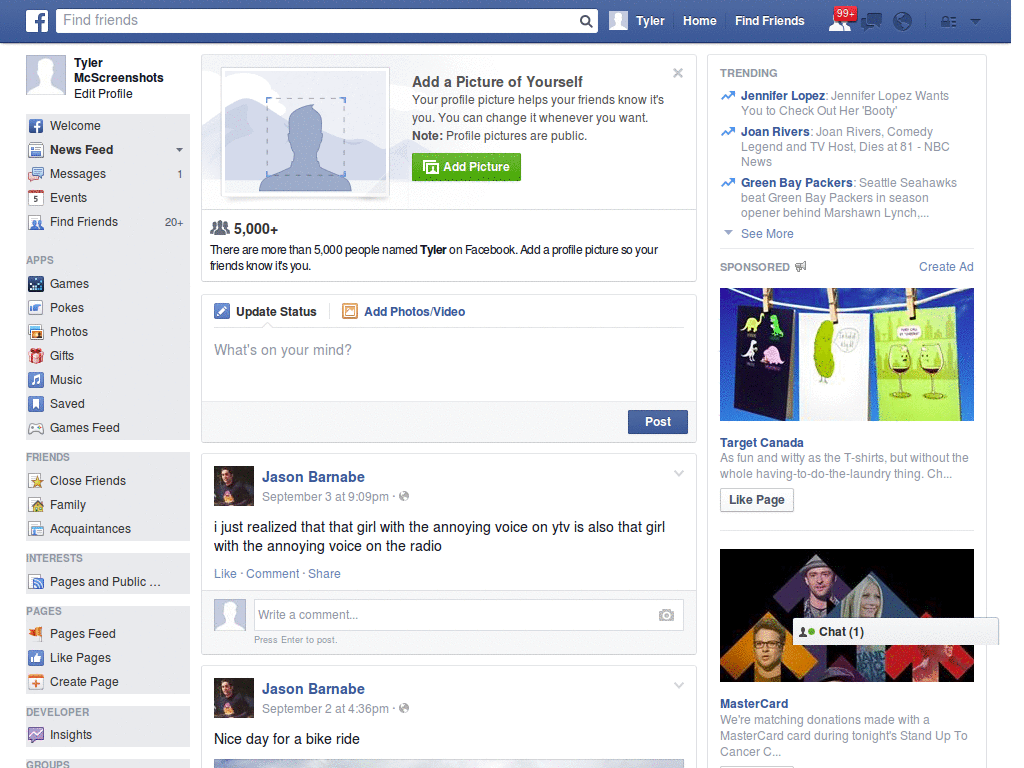
Task: Open privacy shortcuts lock icon
Action: pyautogui.click(x=948, y=22)
